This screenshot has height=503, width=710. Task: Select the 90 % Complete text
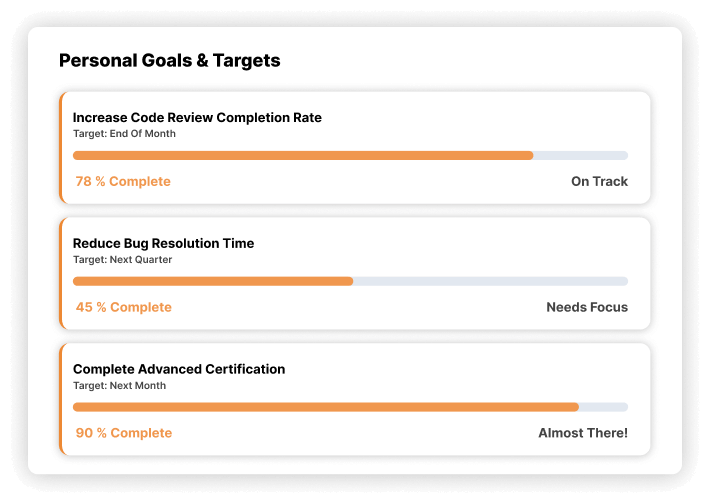pyautogui.click(x=123, y=434)
